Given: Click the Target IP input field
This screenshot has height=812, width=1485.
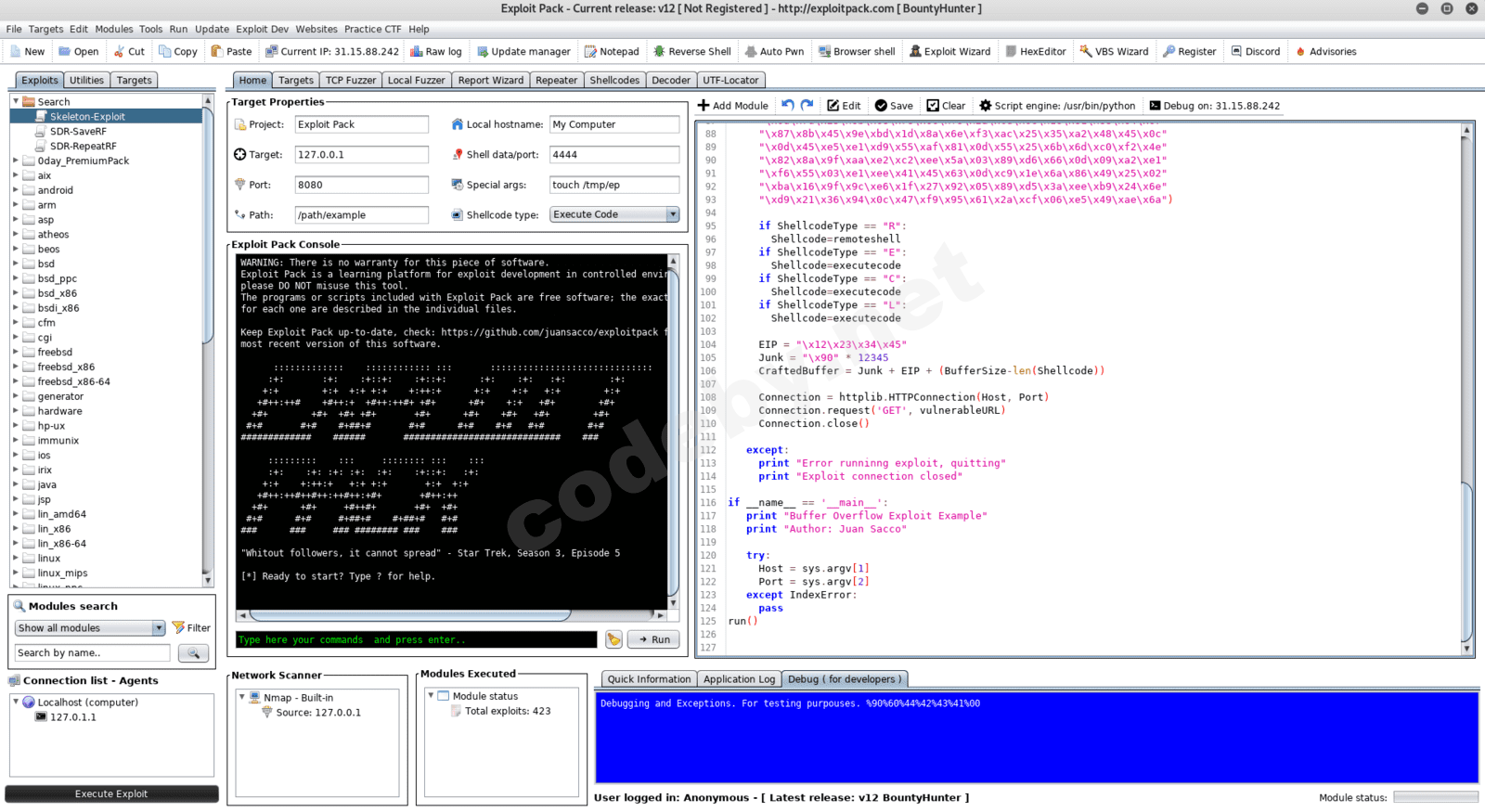Looking at the screenshot, I should coord(361,155).
